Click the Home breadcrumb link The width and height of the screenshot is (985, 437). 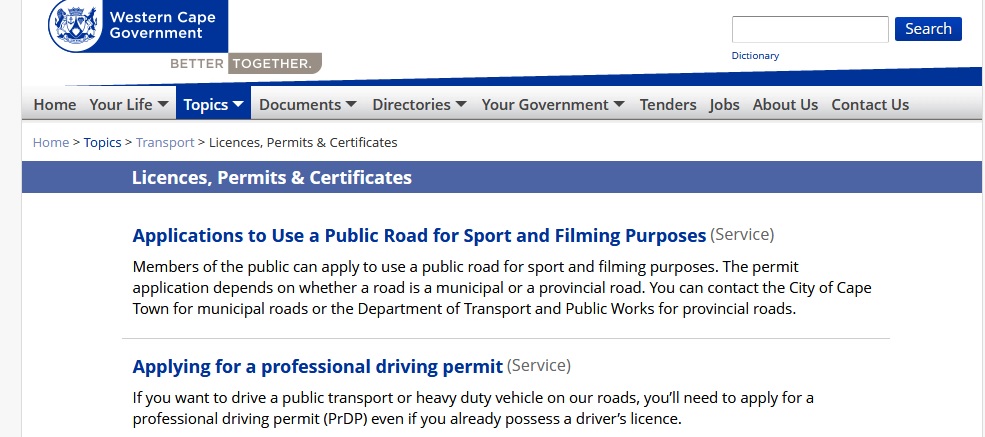tap(51, 142)
